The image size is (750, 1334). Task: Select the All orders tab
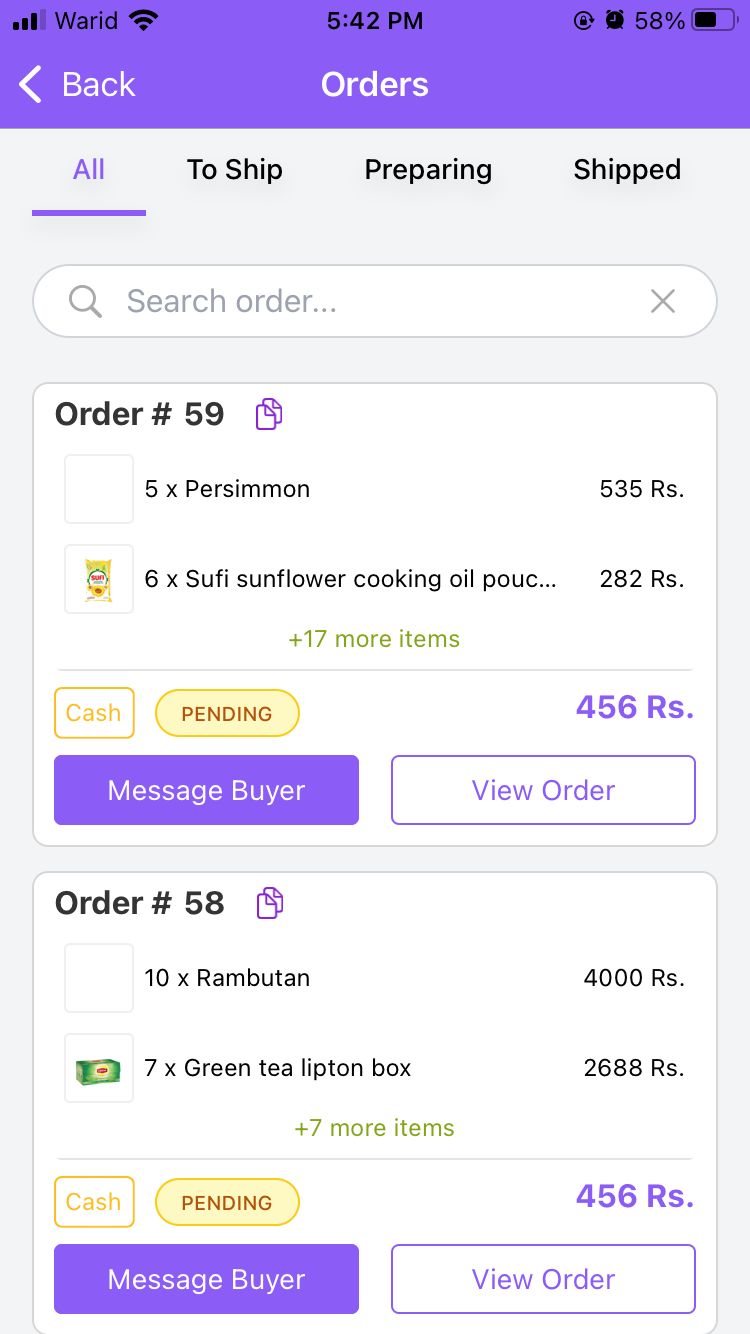[x=89, y=170]
